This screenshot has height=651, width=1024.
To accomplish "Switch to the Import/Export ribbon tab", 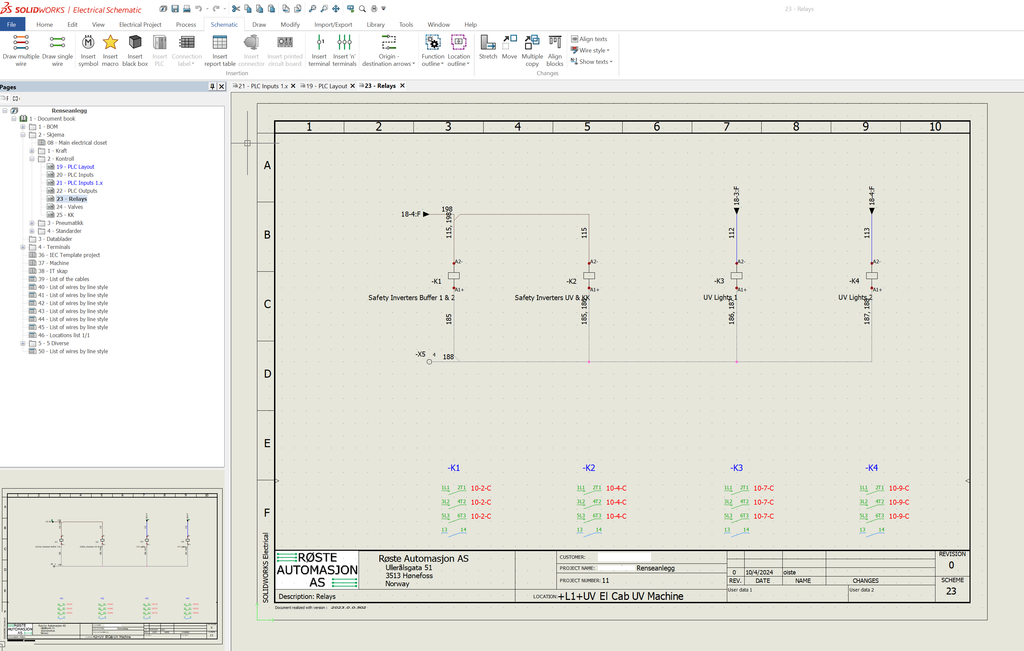I will coord(333,24).
